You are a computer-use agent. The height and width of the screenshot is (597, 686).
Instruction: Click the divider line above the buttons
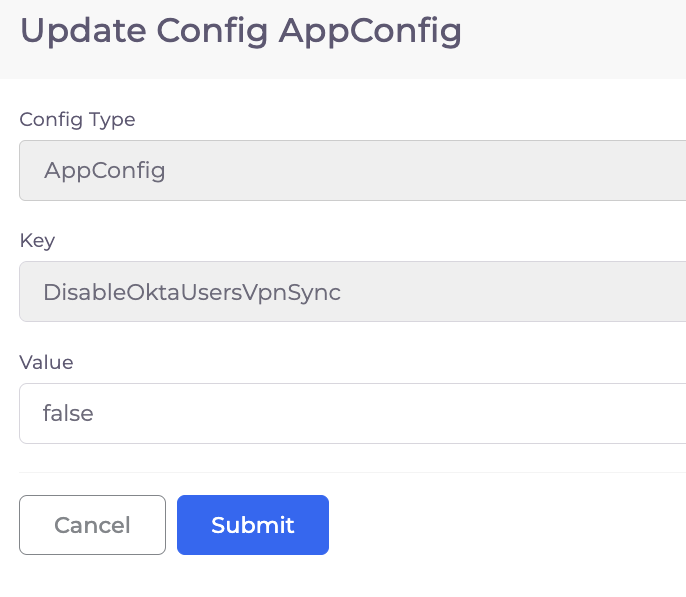pyautogui.click(x=353, y=472)
